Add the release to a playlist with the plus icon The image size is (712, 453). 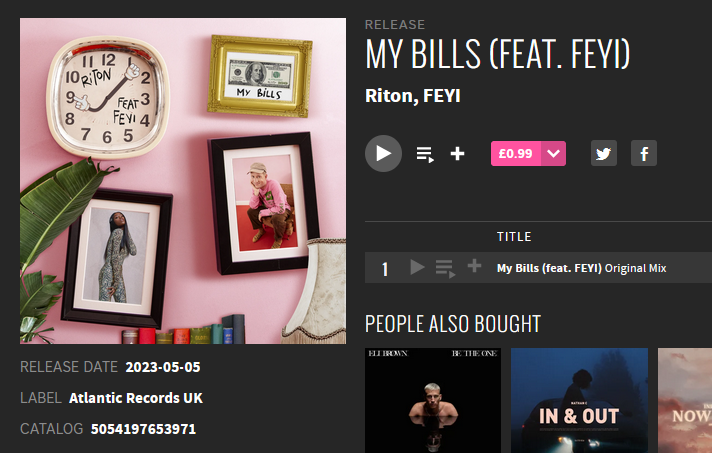coord(457,154)
